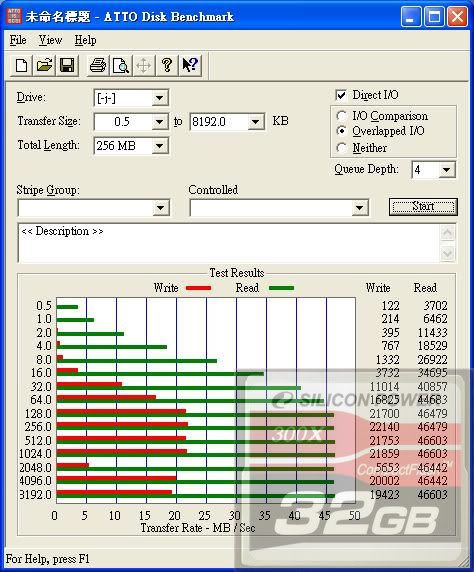
Task: Start the disk benchmark
Action: coord(423,207)
